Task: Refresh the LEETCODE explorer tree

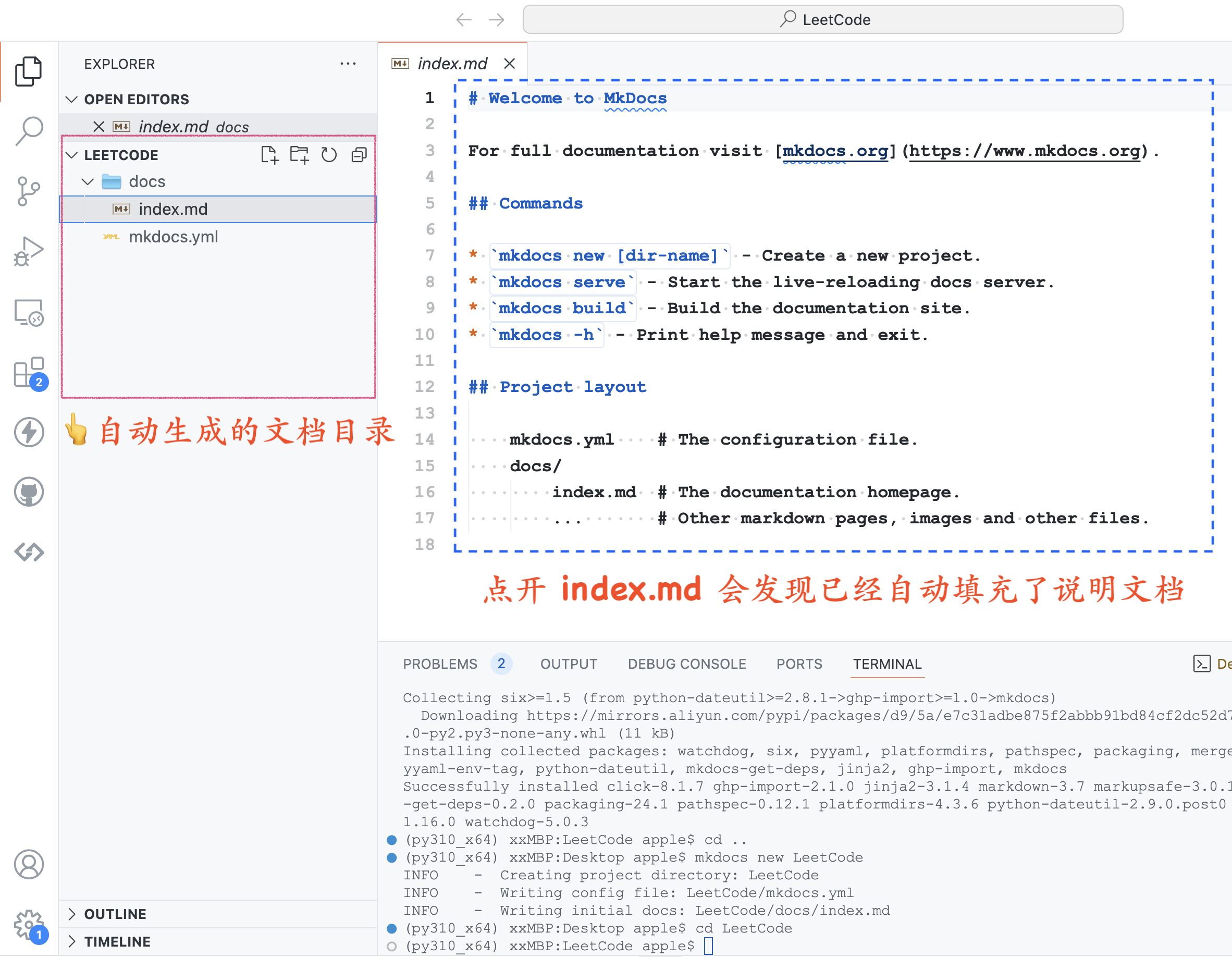Action: coord(329,155)
